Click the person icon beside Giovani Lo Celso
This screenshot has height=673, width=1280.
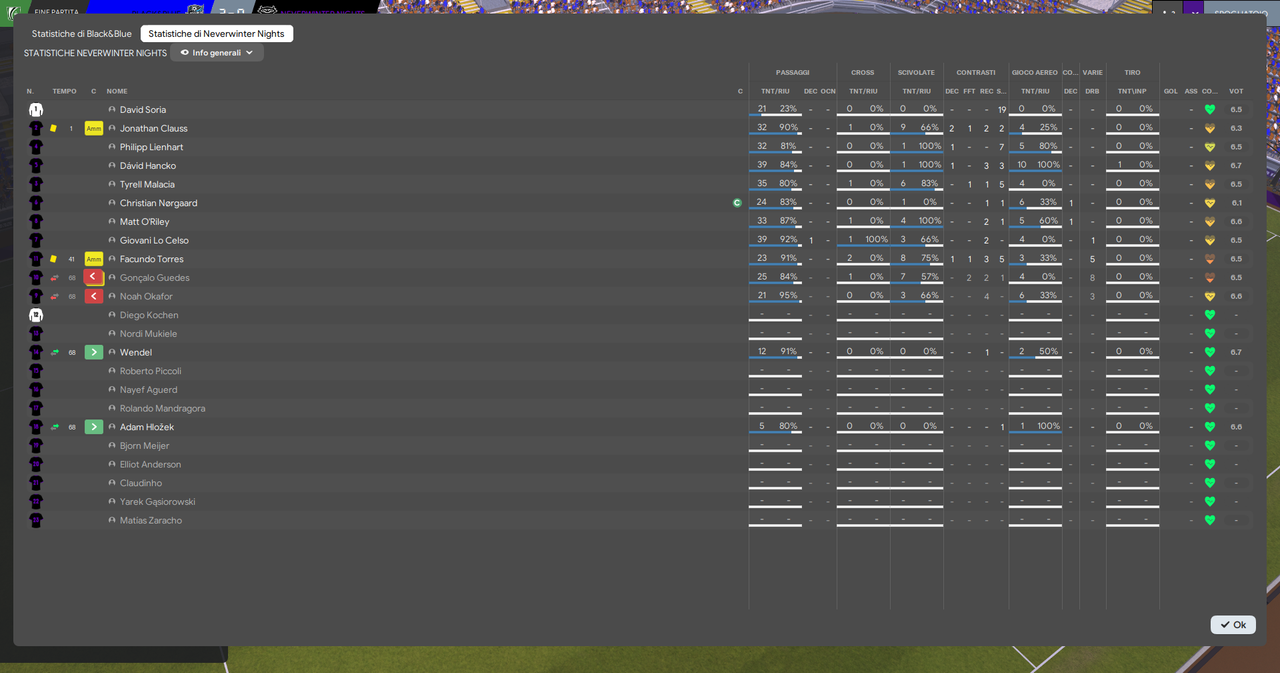pyautogui.click(x=113, y=241)
